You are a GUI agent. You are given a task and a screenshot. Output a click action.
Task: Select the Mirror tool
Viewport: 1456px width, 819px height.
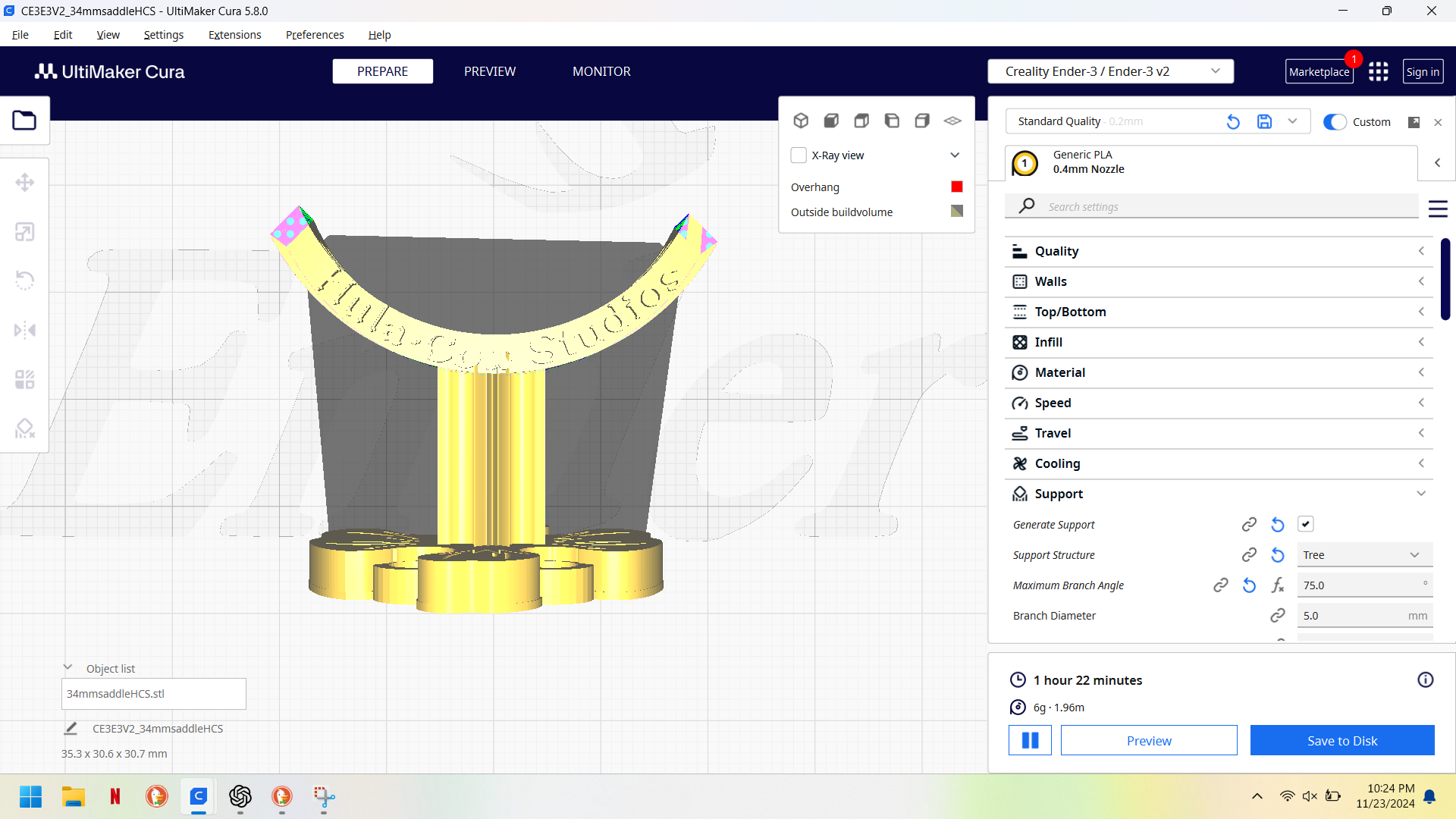tap(24, 330)
